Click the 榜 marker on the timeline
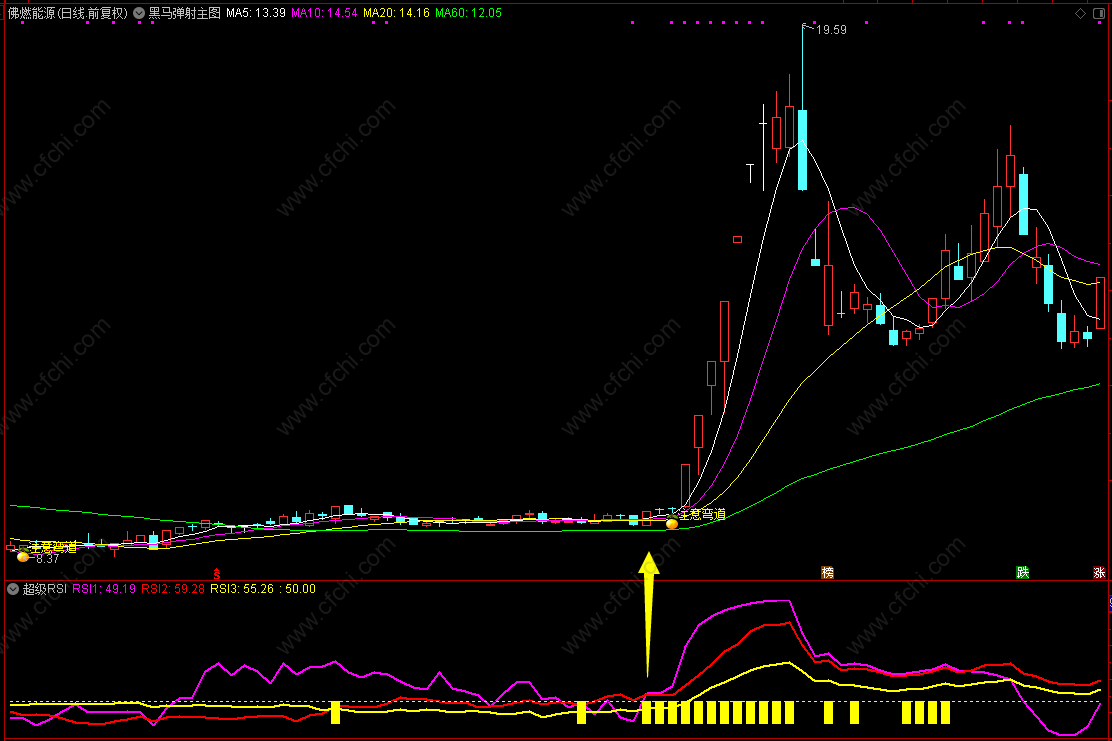1112x741 pixels. [827, 572]
